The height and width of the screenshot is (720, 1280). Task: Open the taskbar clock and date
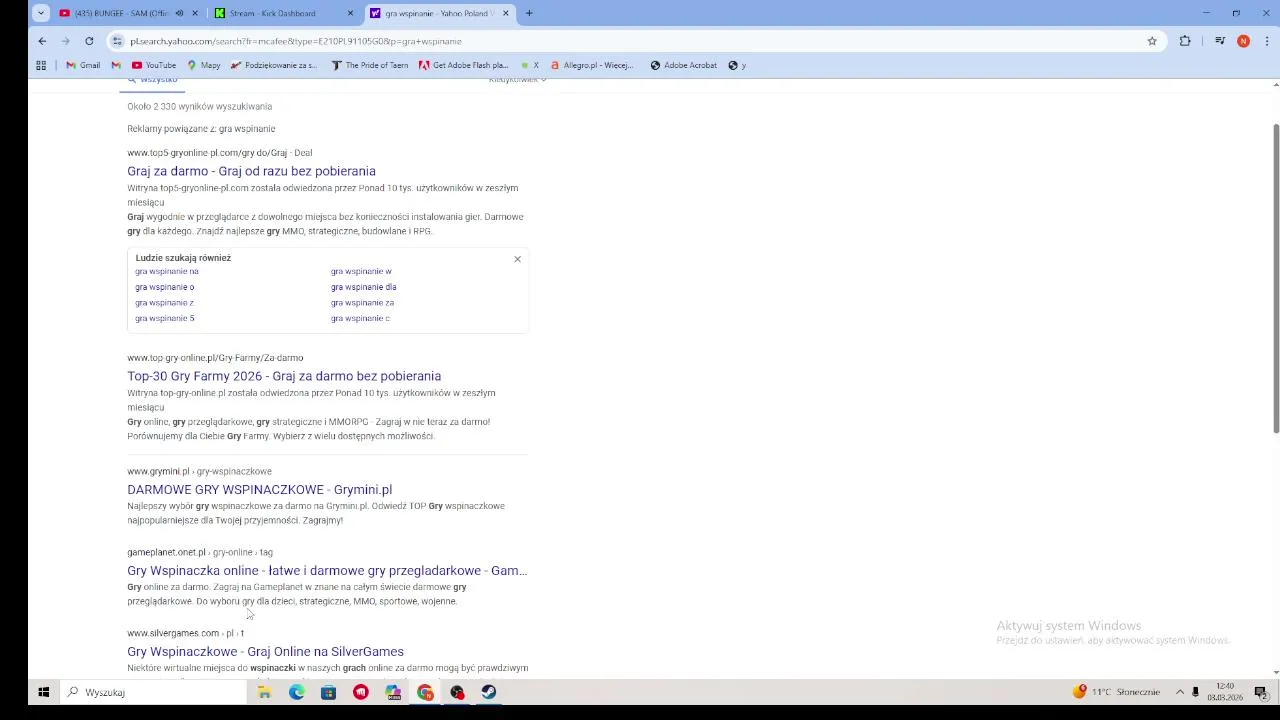point(1225,692)
